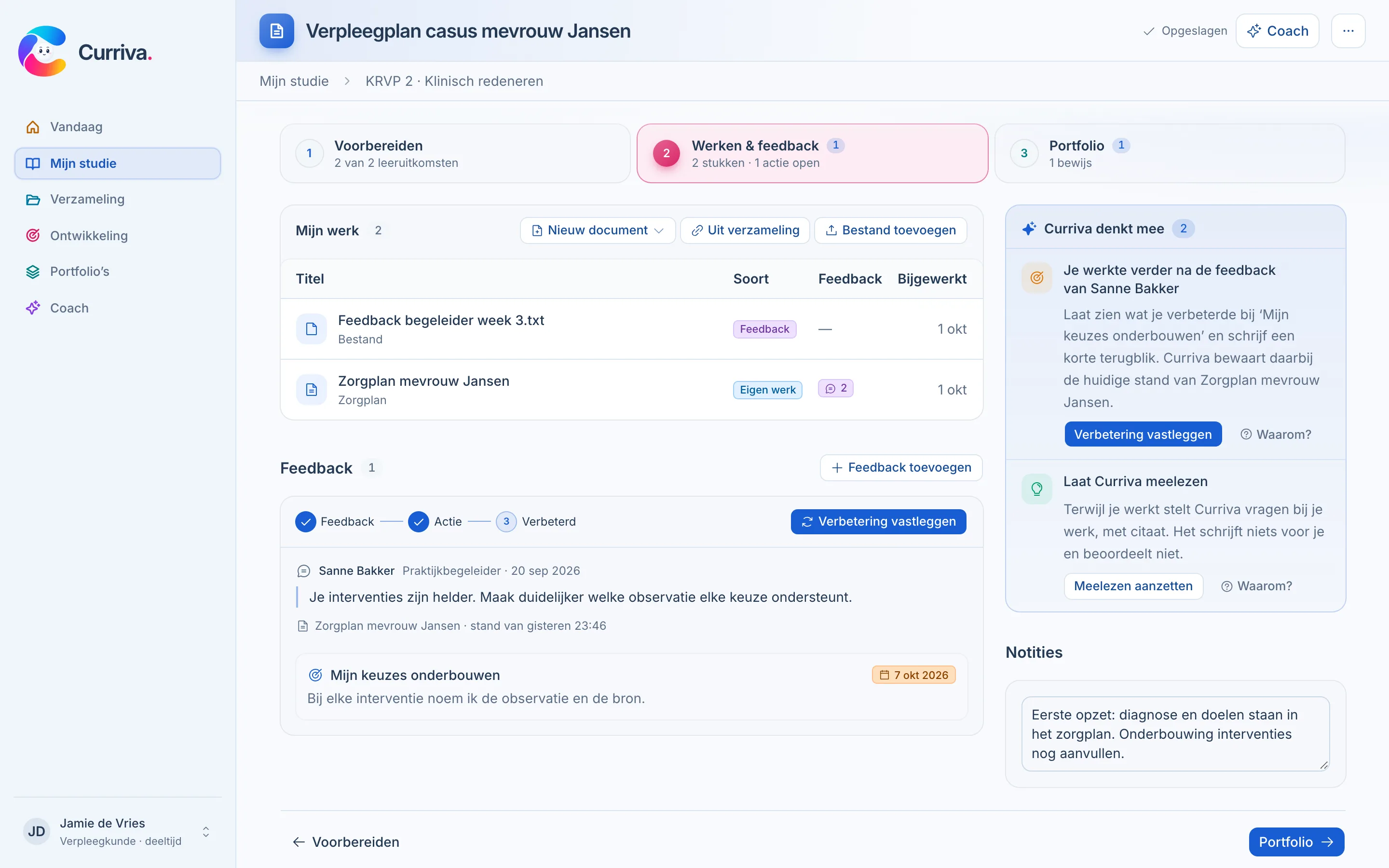Click the file icon of Feedback begeleider week 3.txt
Image resolution: width=1389 pixels, height=868 pixels.
(x=312, y=329)
